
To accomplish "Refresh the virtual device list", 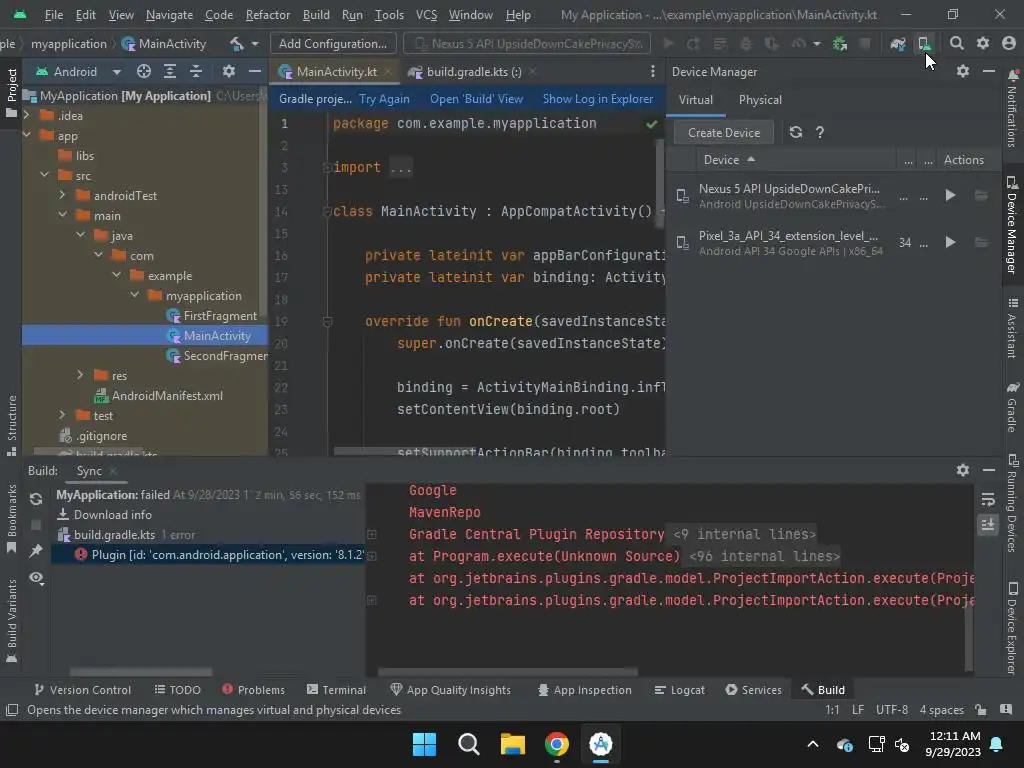I will pyautogui.click(x=795, y=133).
